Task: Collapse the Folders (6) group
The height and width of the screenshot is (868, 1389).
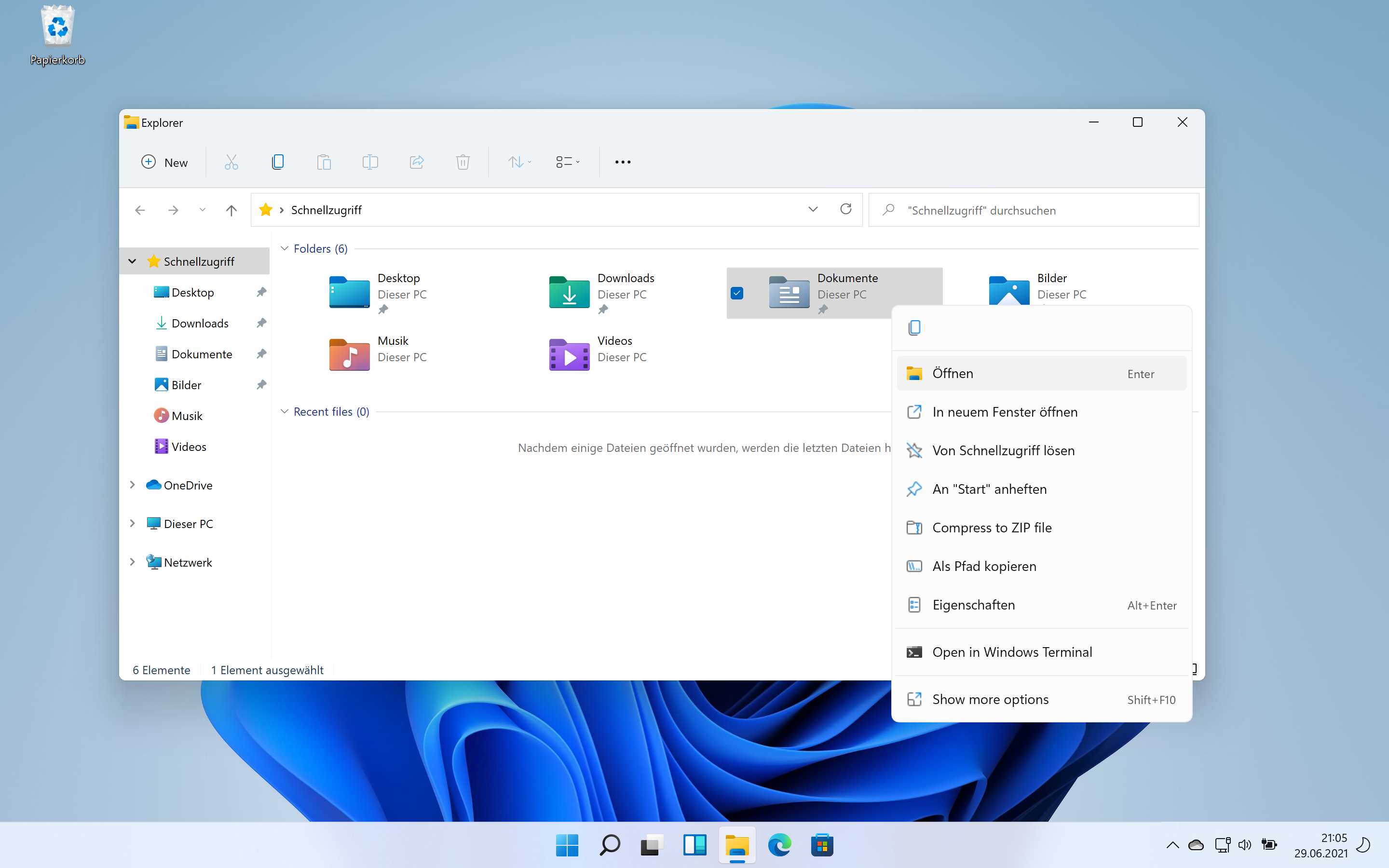Action: (284, 248)
